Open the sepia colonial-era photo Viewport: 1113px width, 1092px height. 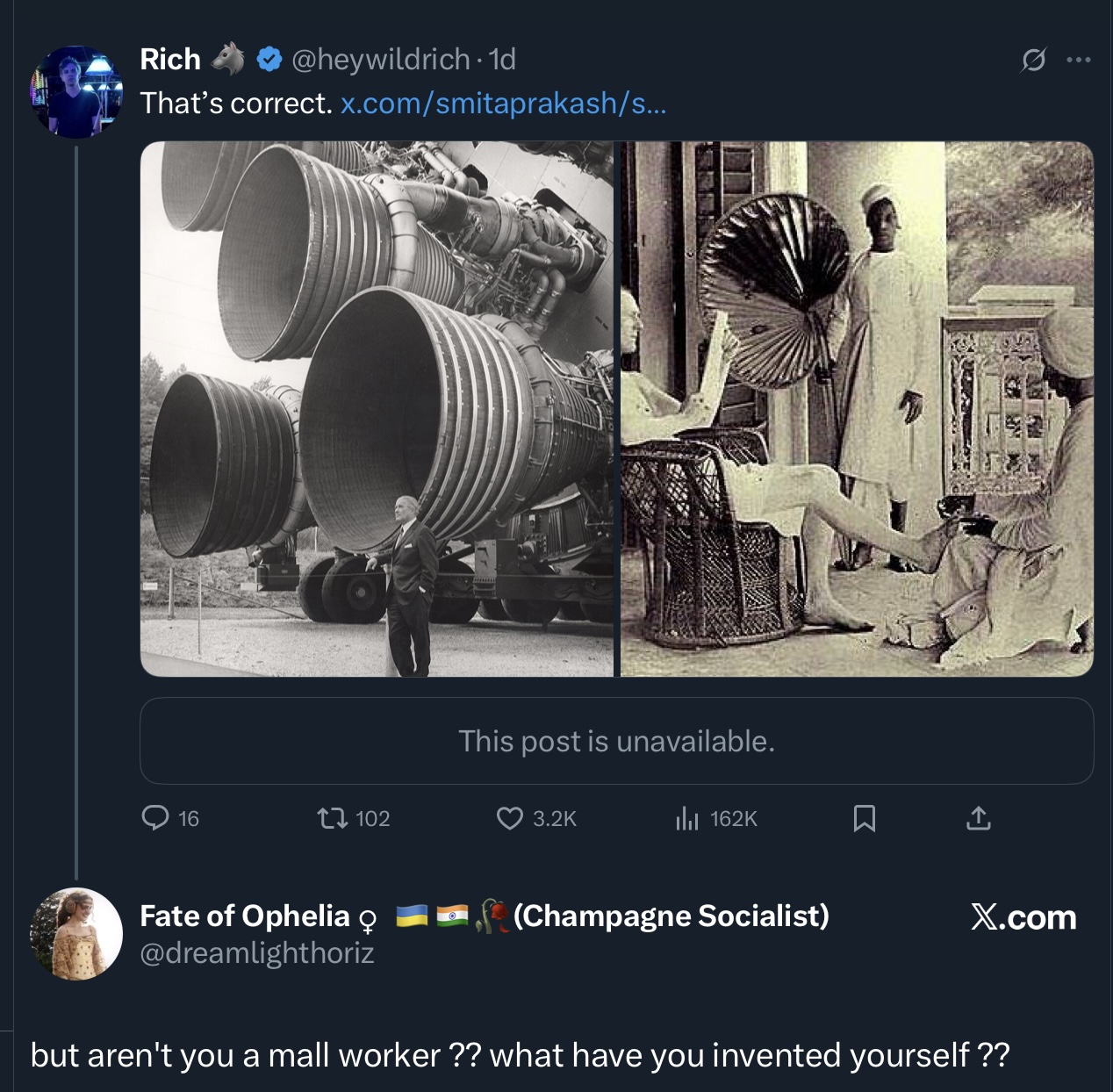coord(857,409)
